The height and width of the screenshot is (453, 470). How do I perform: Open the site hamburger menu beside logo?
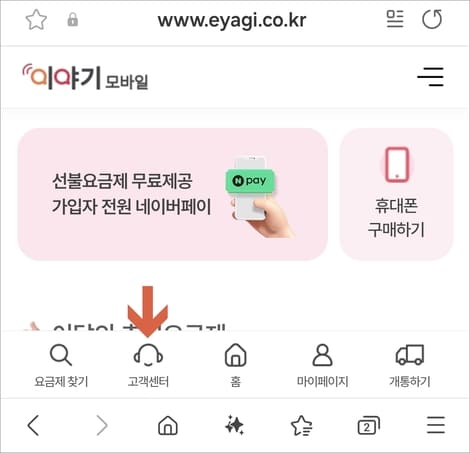tap(430, 77)
